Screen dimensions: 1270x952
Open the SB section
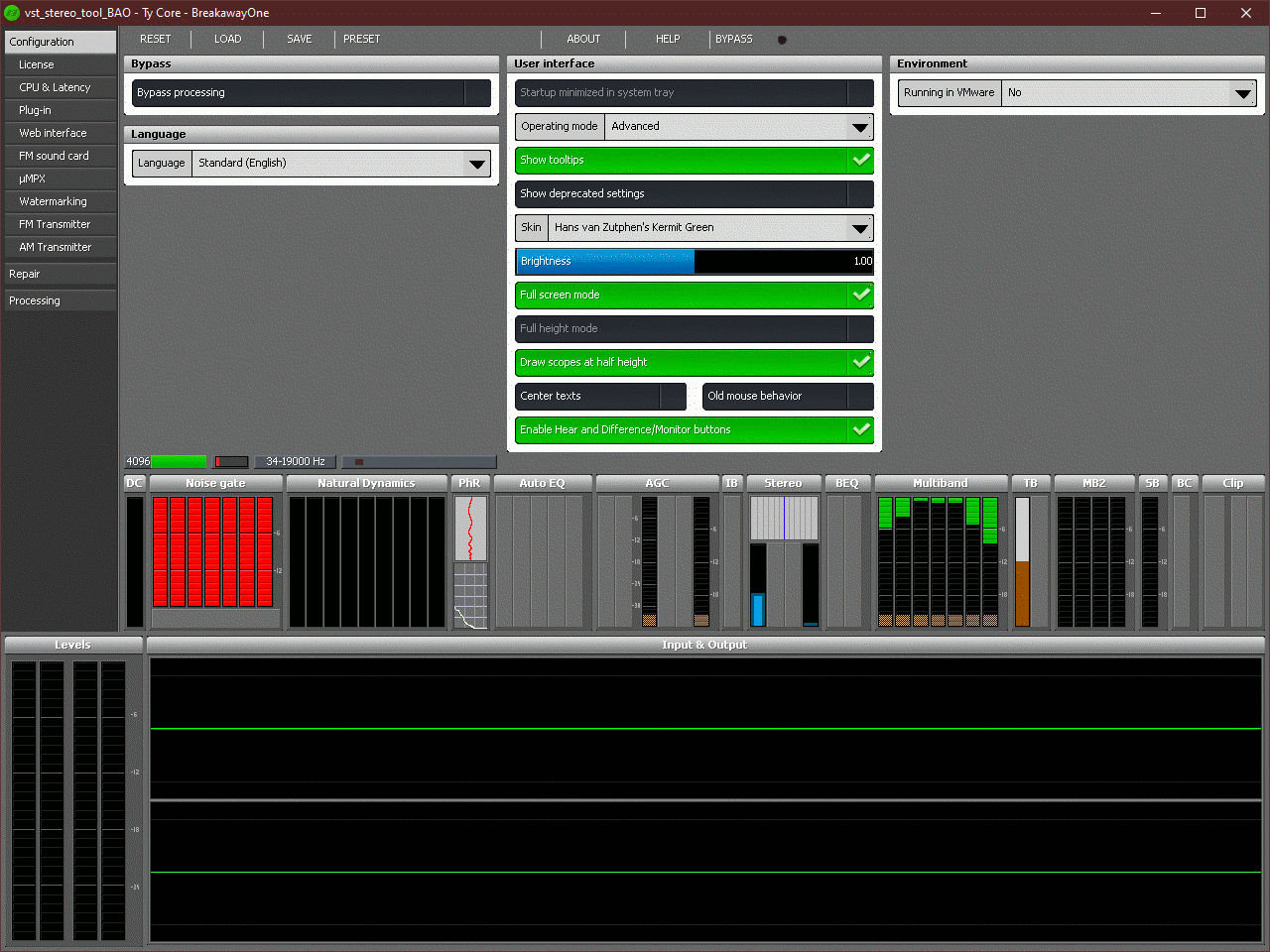(x=1152, y=483)
